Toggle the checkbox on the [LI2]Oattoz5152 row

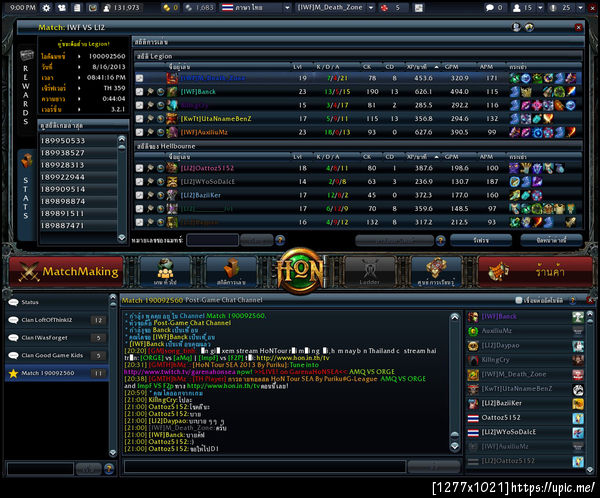(140, 168)
